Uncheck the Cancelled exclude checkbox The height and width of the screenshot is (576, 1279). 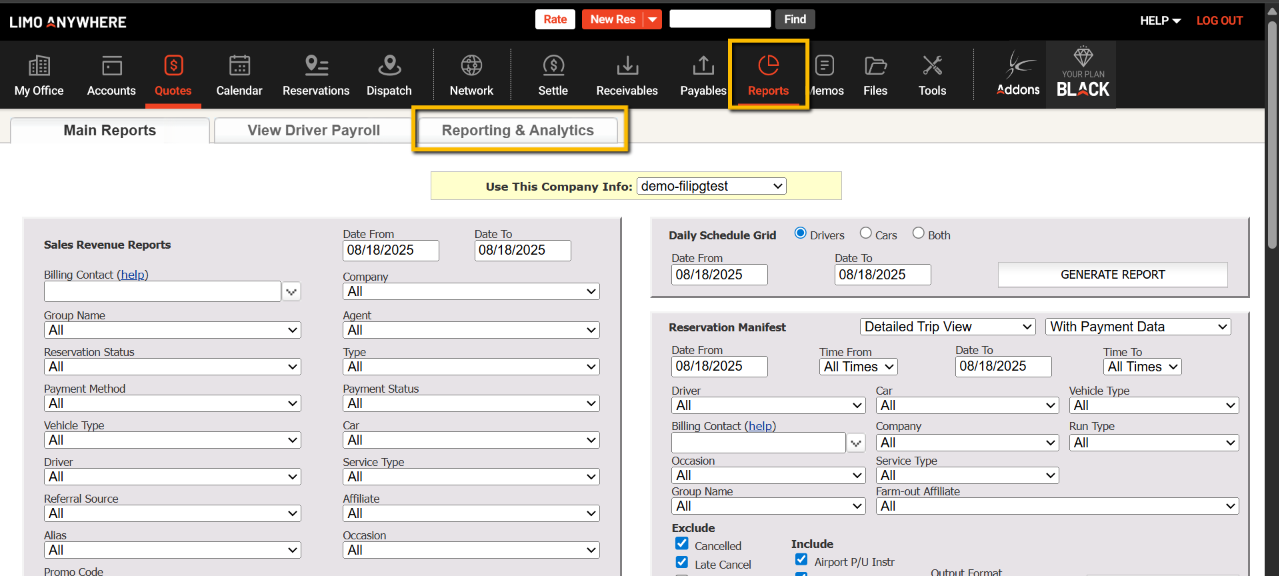pos(682,544)
